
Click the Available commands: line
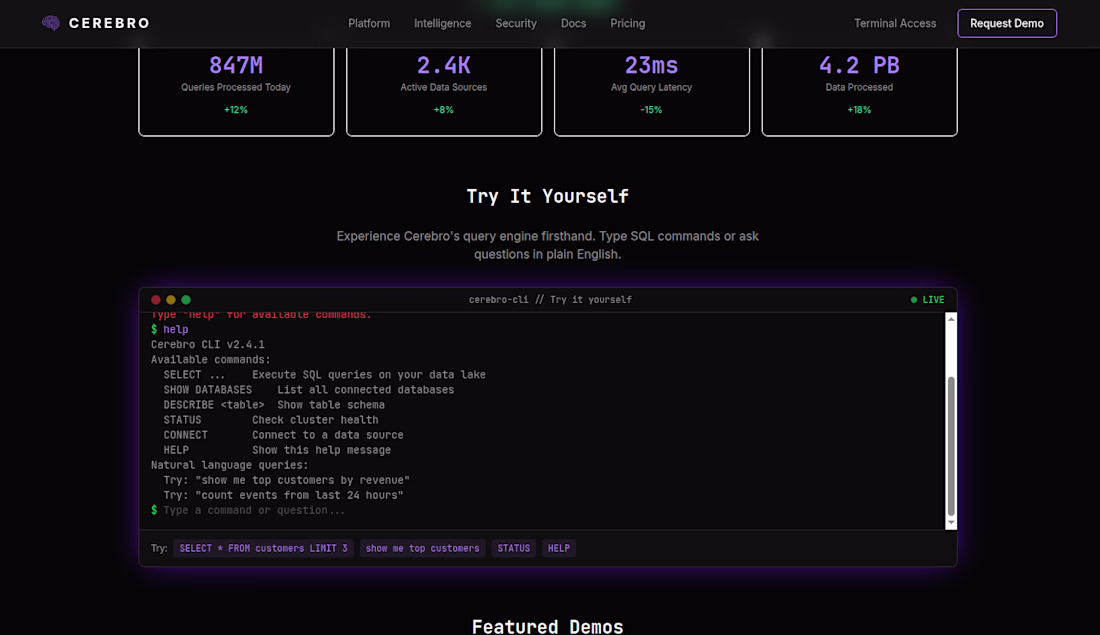210,359
